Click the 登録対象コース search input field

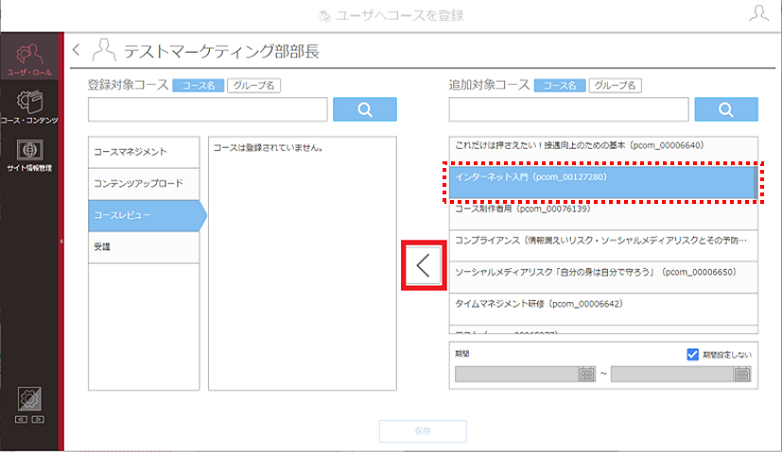pyautogui.click(x=207, y=109)
